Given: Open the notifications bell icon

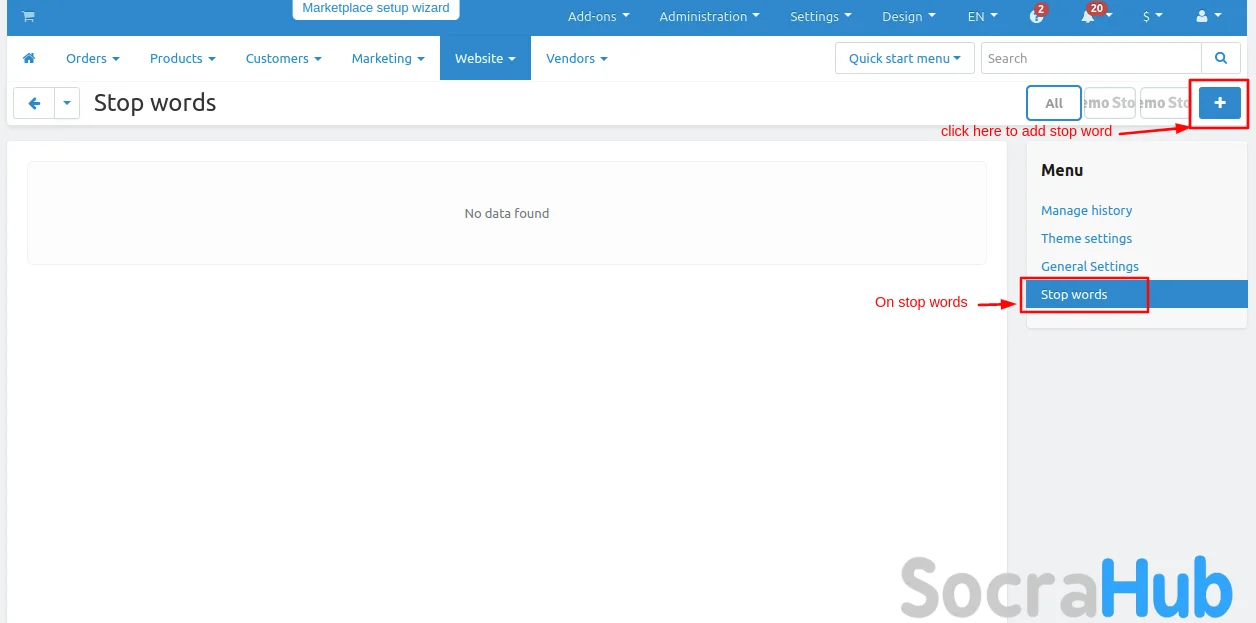Looking at the screenshot, I should click(1087, 17).
